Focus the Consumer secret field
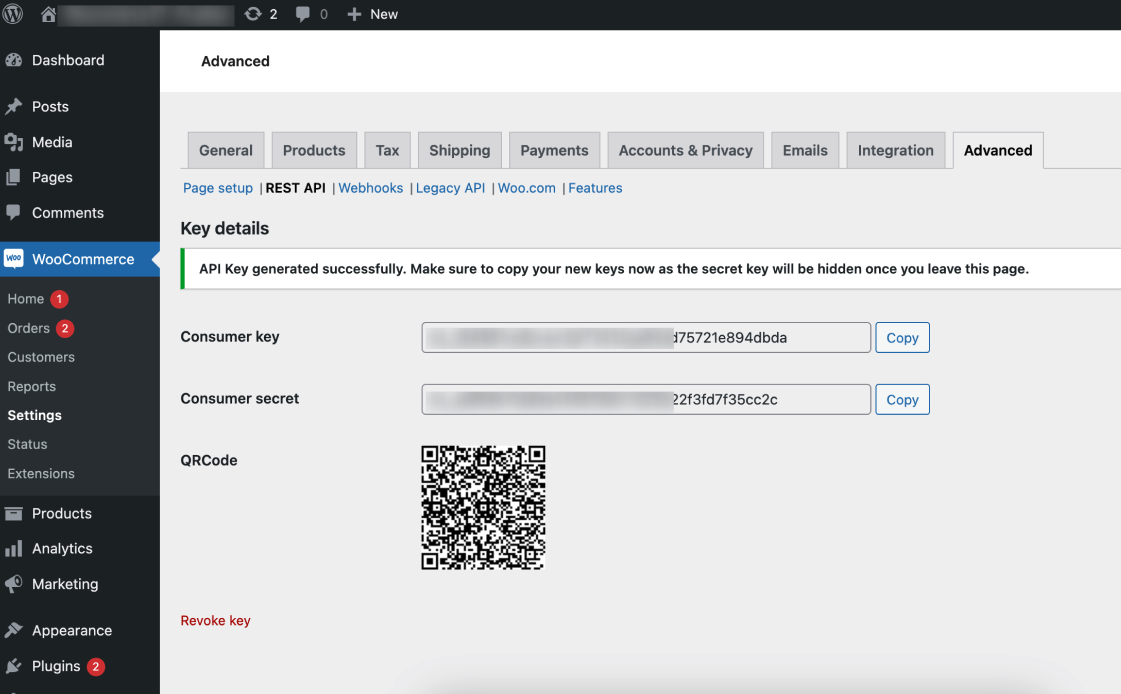Viewport: 1121px width, 694px height. [x=646, y=400]
